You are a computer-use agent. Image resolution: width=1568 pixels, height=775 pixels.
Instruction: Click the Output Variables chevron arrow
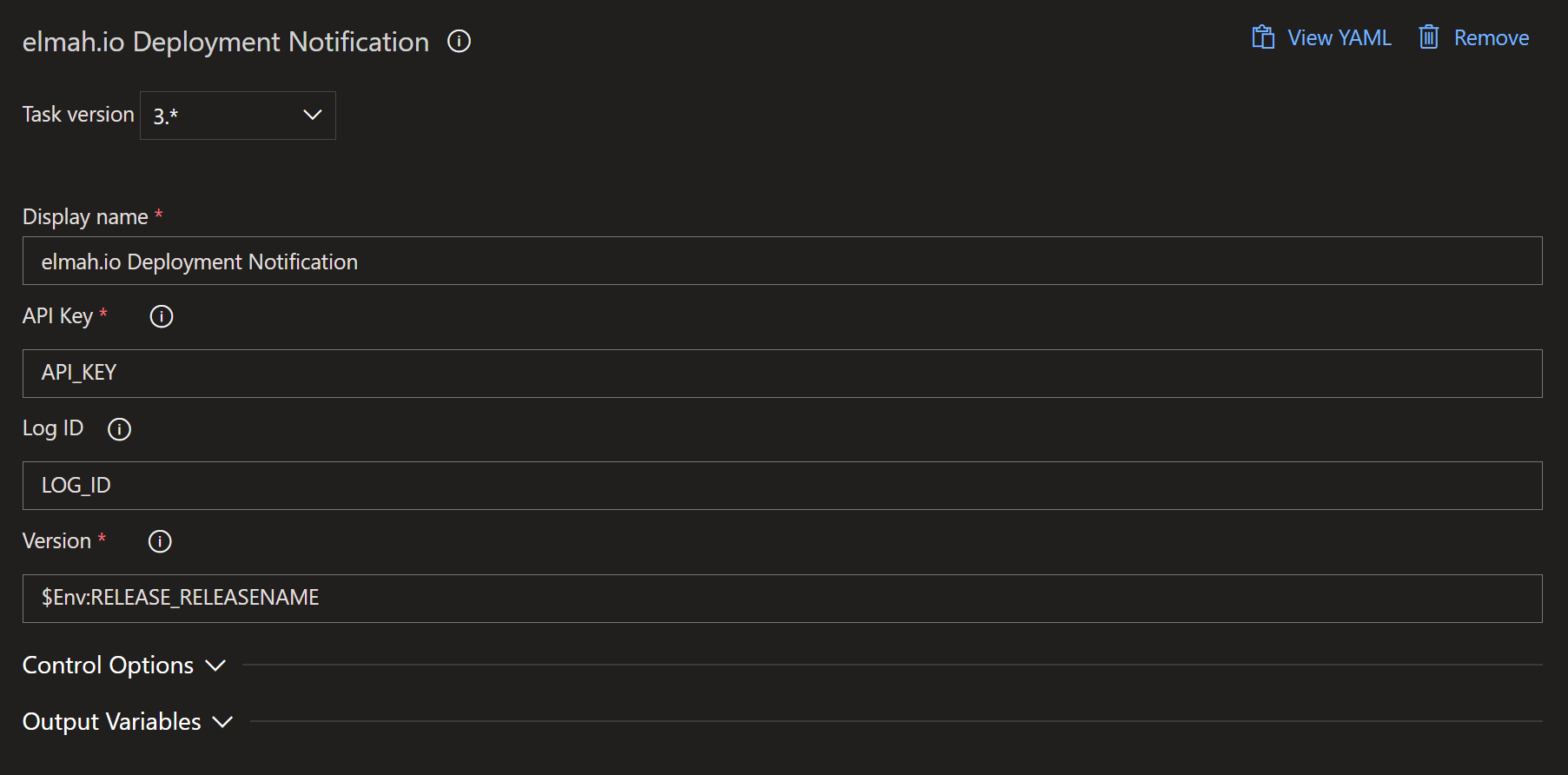click(222, 723)
